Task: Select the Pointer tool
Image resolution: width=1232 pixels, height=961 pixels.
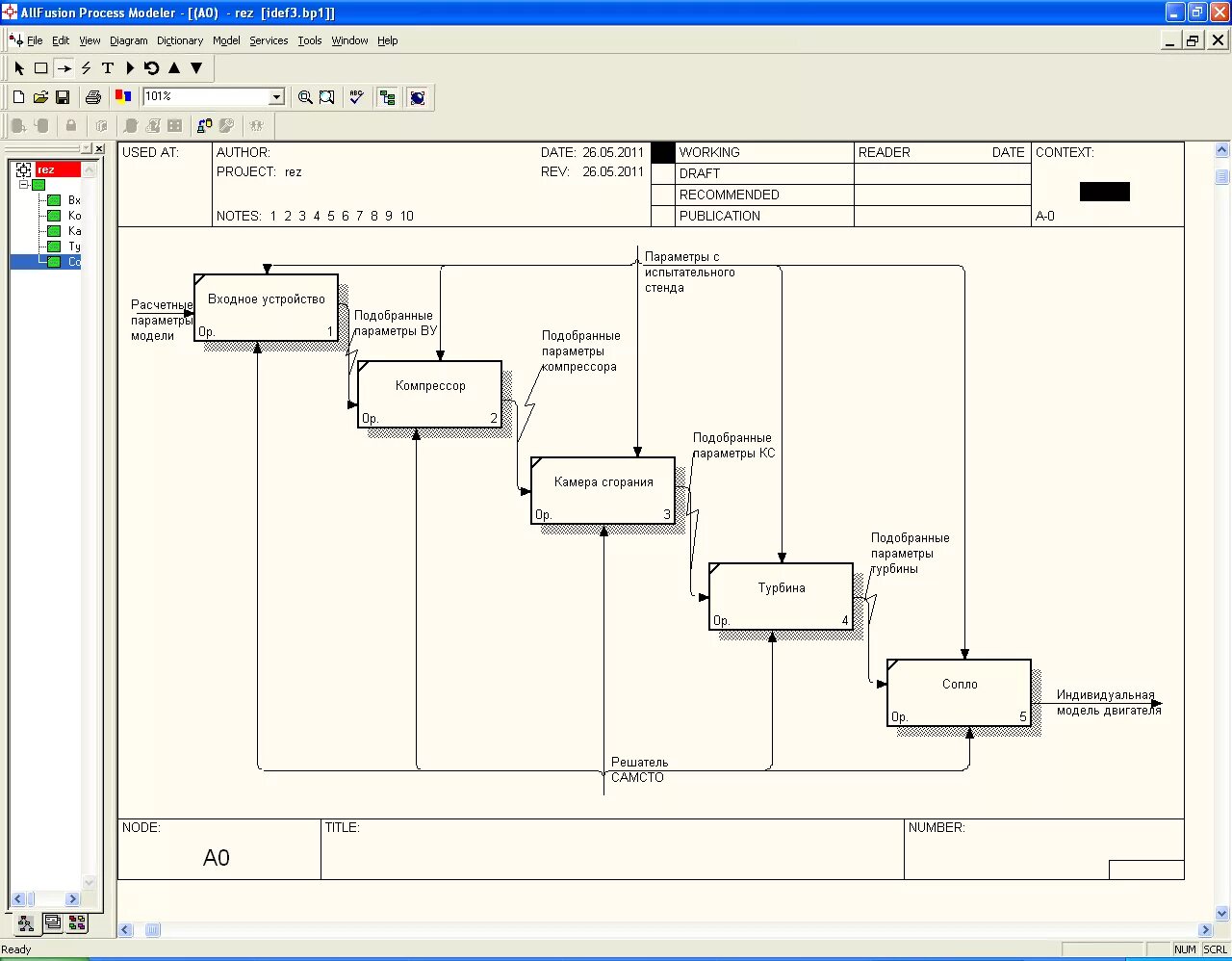Action: [19, 68]
